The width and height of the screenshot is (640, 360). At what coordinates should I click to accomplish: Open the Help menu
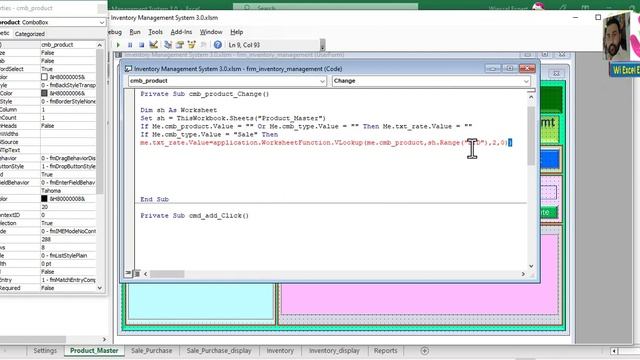pos(236,32)
